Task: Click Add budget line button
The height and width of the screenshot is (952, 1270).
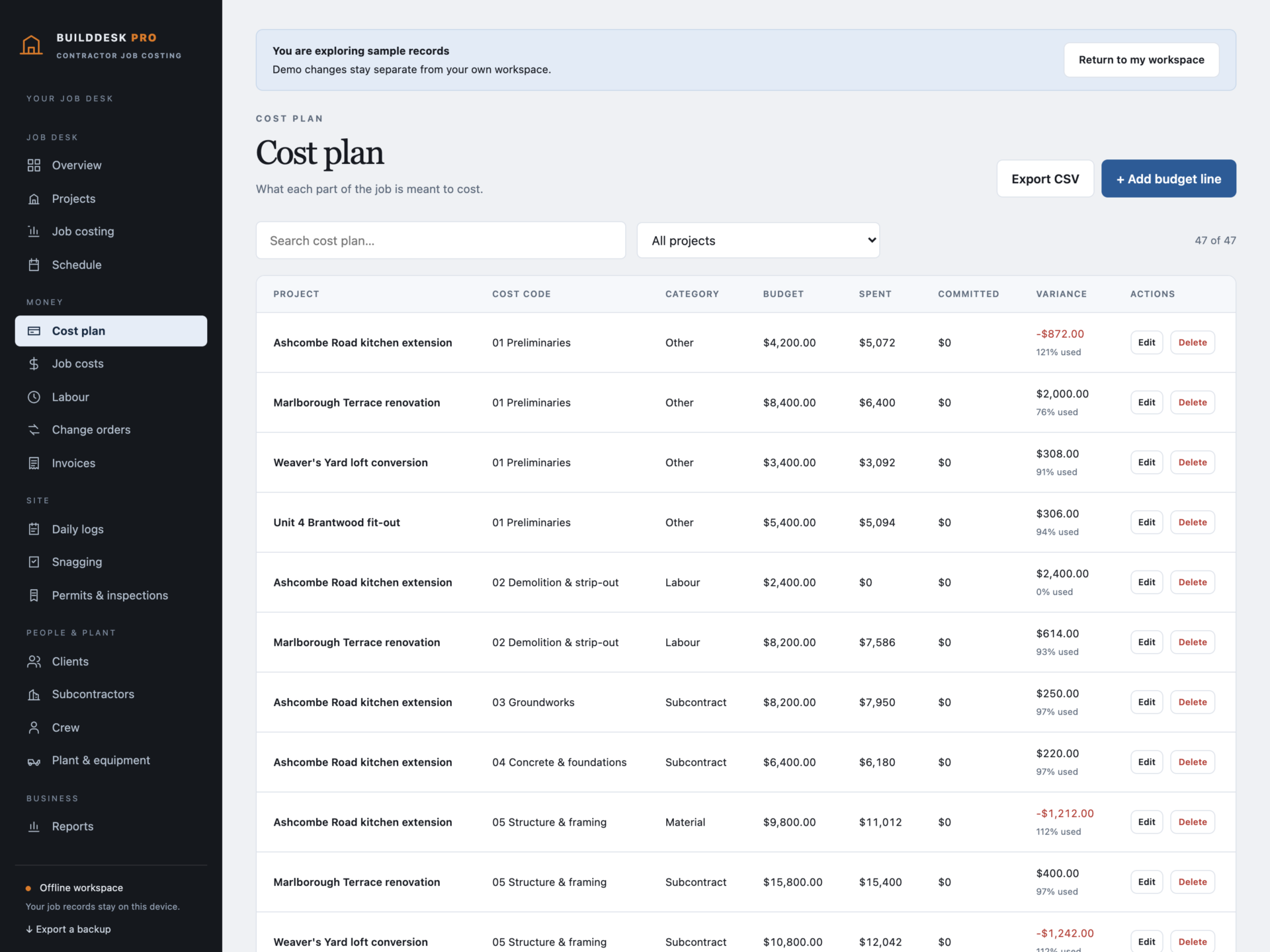Action: [1168, 178]
